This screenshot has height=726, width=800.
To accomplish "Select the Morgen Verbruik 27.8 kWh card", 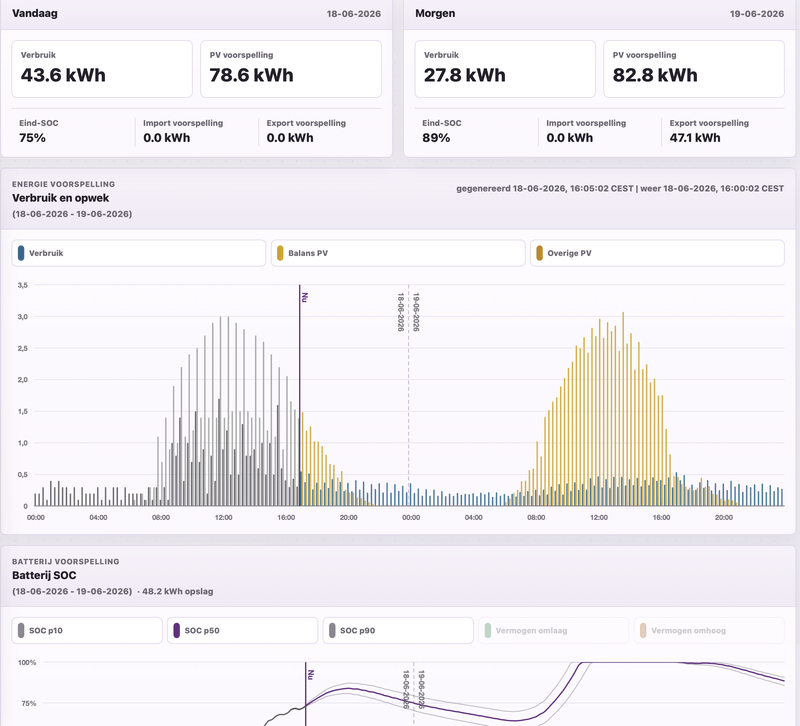I will coord(505,69).
